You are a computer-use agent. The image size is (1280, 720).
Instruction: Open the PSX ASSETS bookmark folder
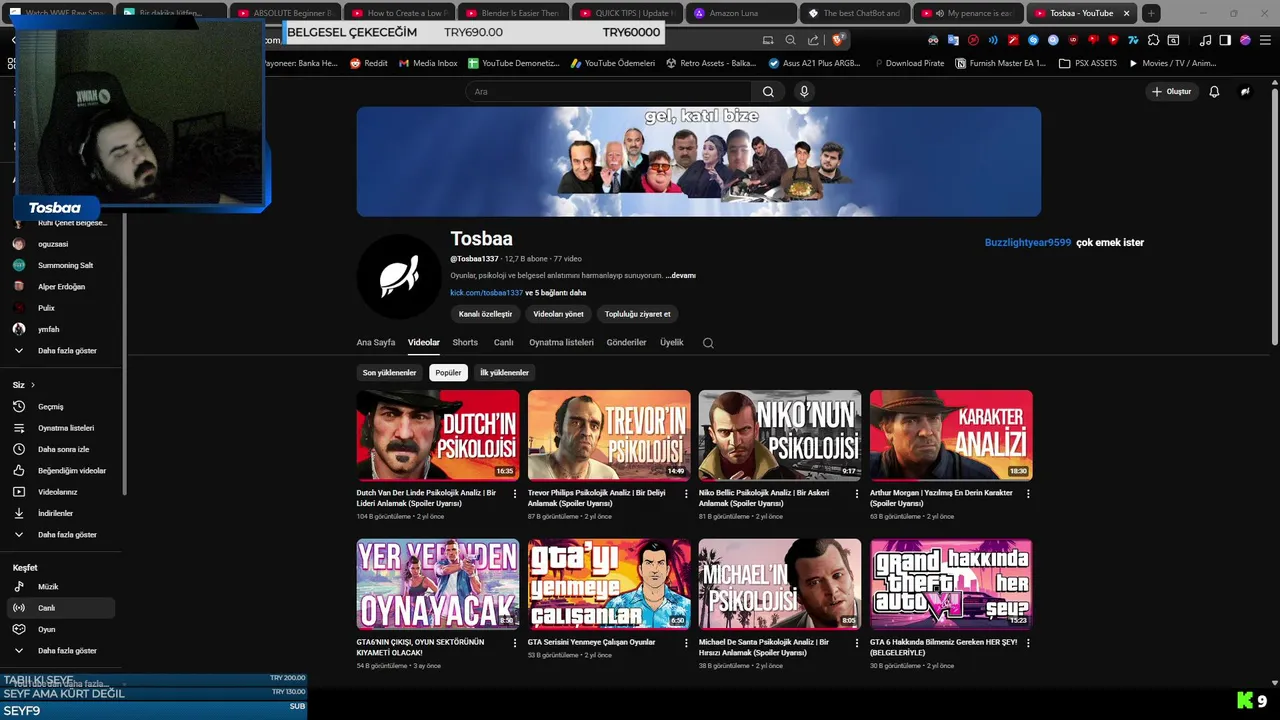tap(1088, 63)
